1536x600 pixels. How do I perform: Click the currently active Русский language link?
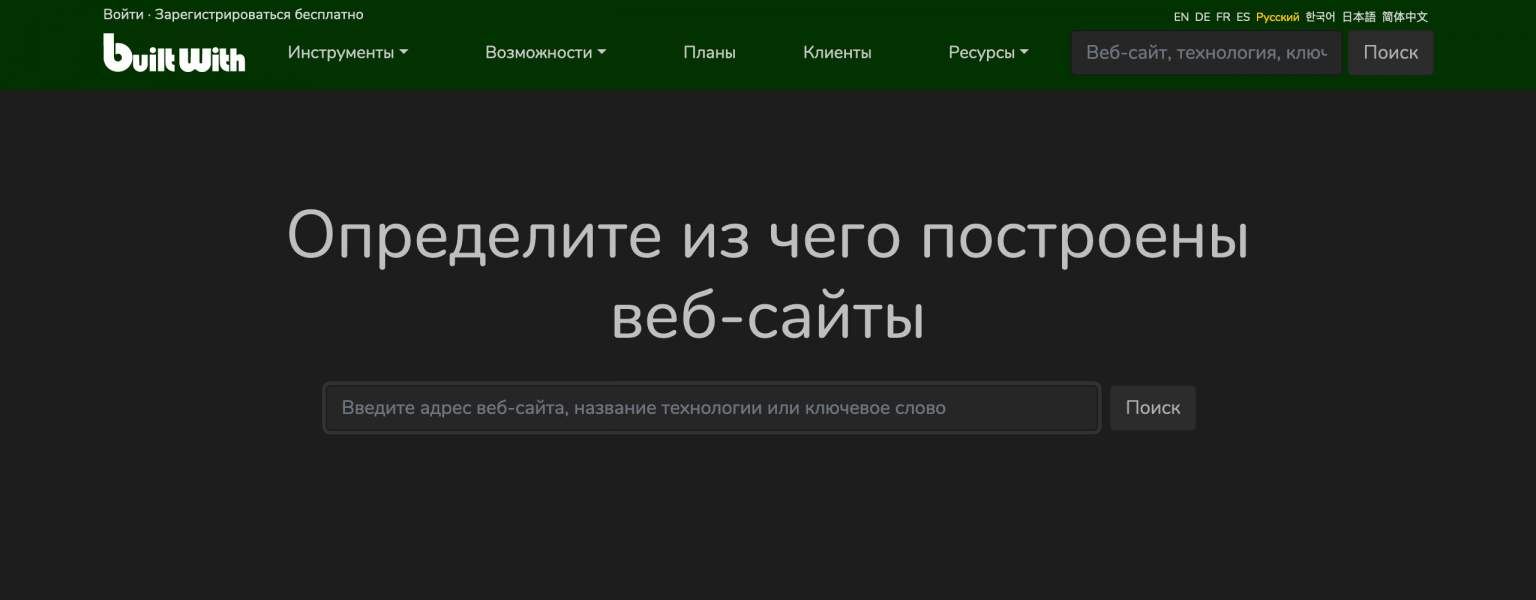click(x=1278, y=16)
